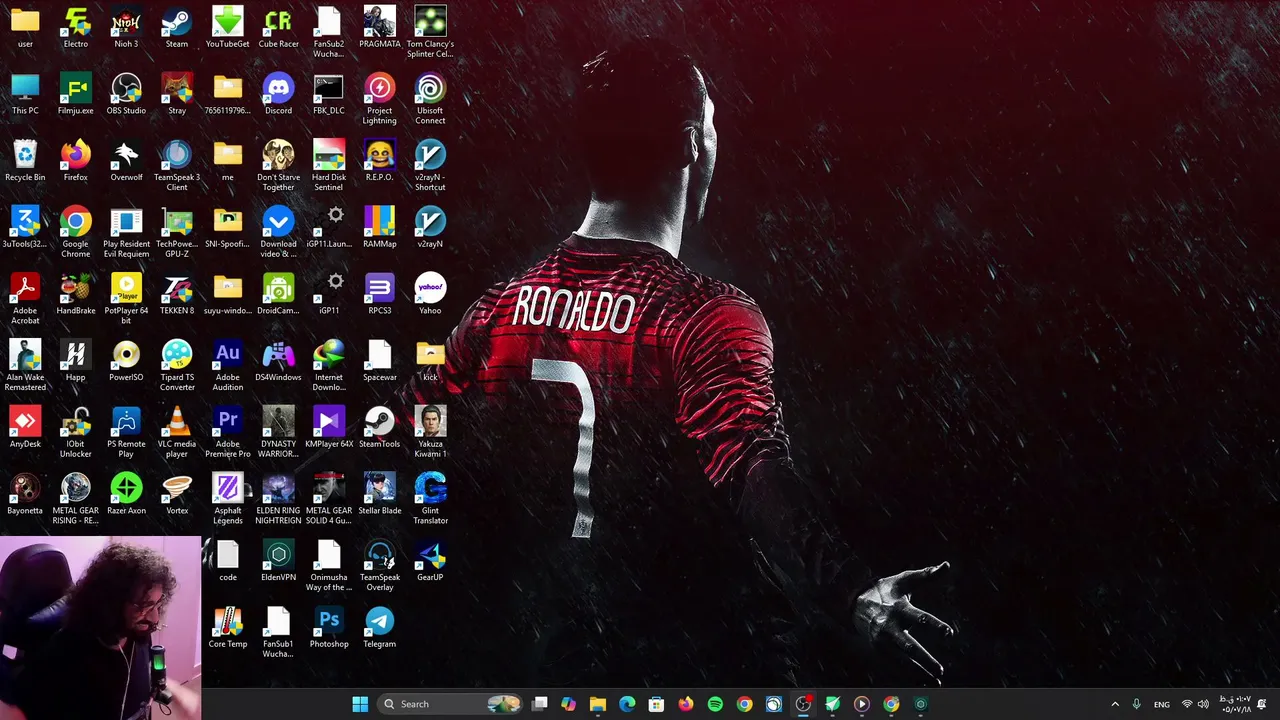Image resolution: width=1280 pixels, height=720 pixels.
Task: Launch the Discord desktop icon
Action: [x=278, y=94]
